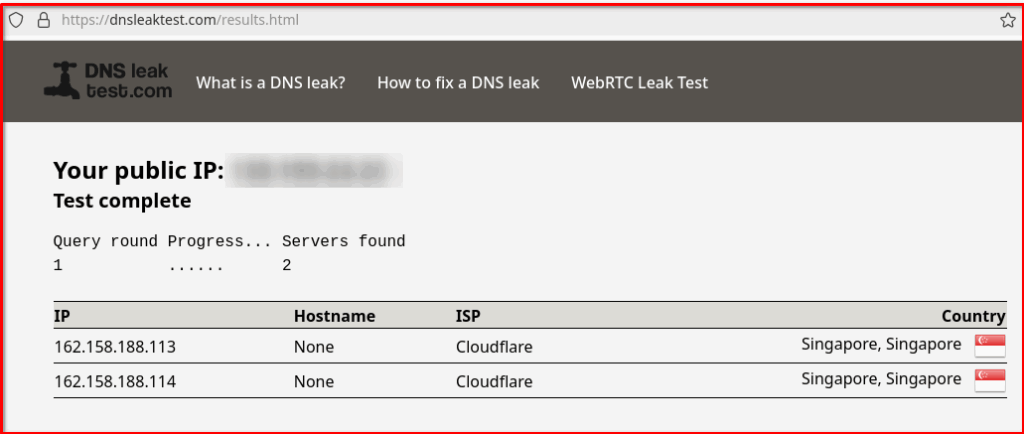
Task: Open the How to fix a DNS leak page
Action: [x=458, y=83]
